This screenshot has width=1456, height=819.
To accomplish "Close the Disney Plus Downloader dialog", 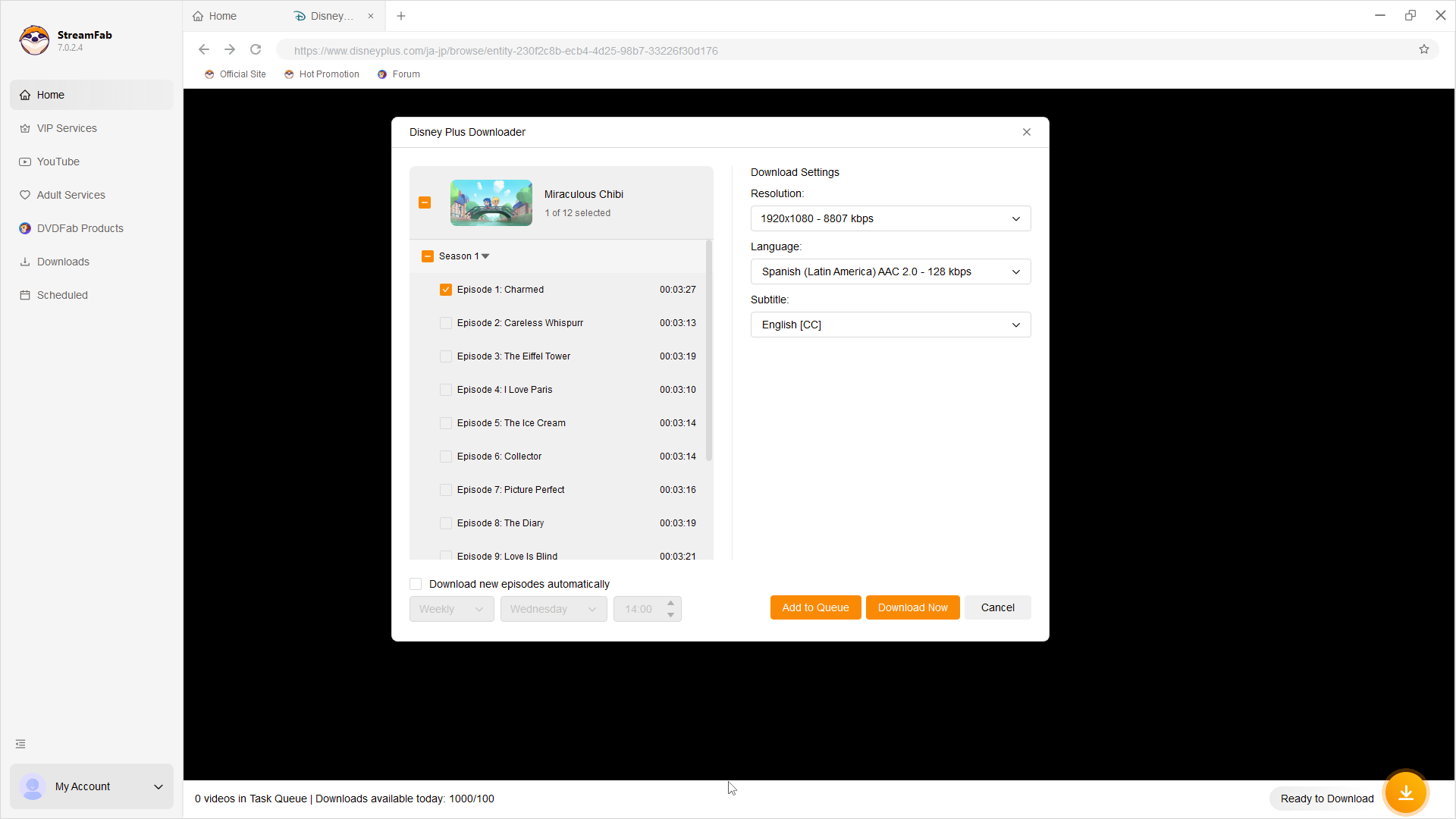I will click(1027, 132).
